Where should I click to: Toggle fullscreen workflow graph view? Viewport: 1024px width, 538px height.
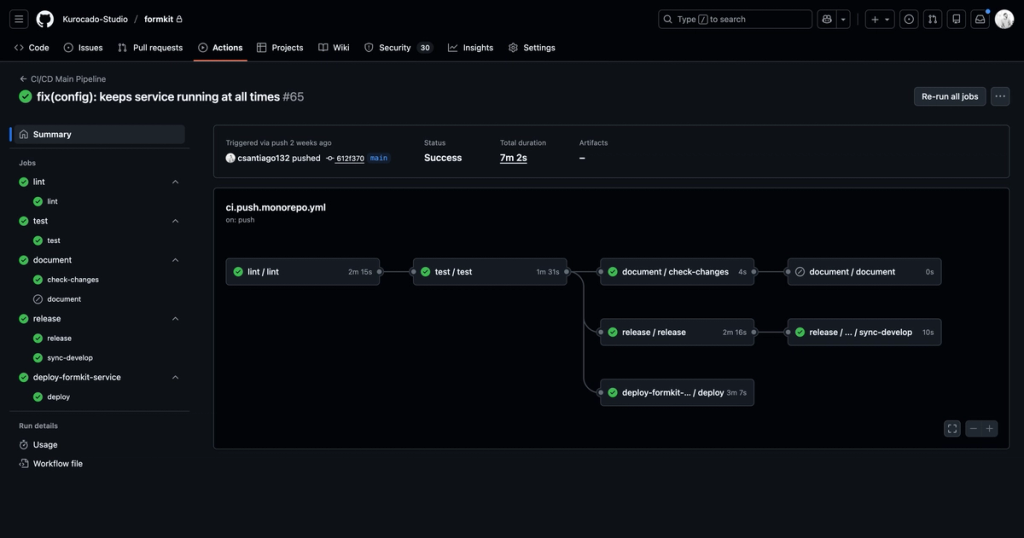(952, 429)
